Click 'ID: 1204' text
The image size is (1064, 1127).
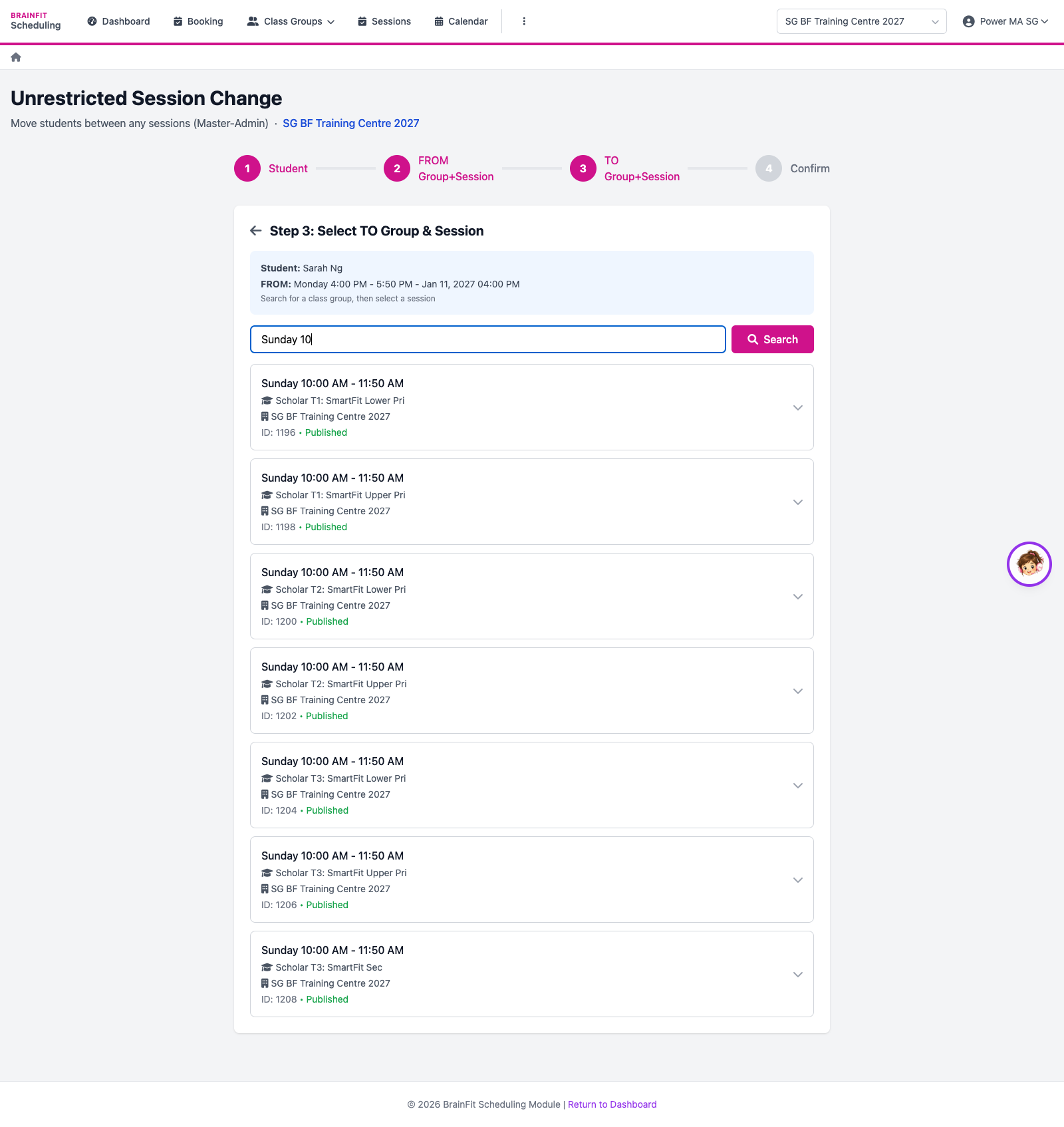pyautogui.click(x=279, y=810)
